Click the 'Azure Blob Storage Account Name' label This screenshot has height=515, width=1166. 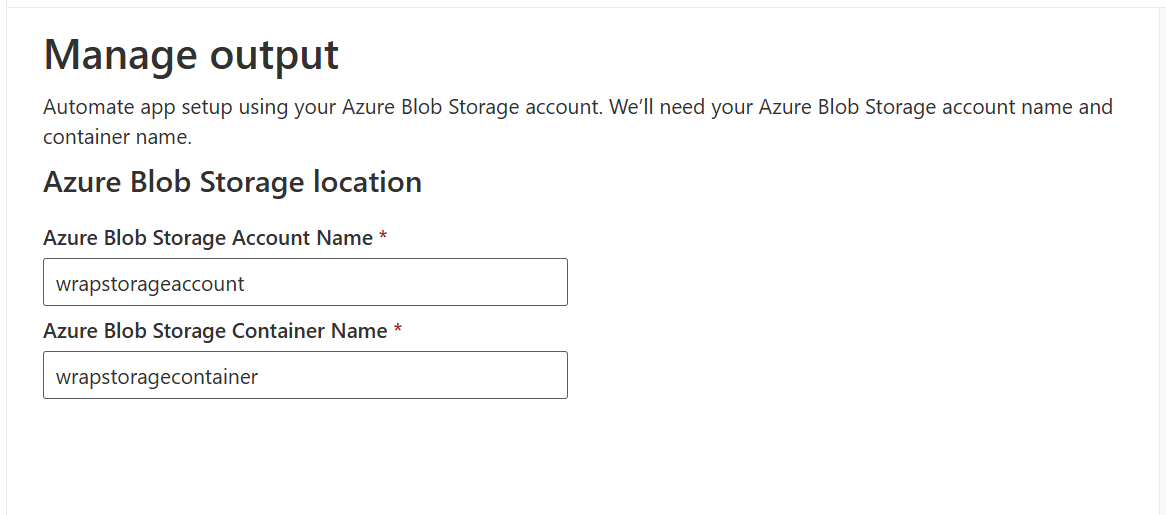[208, 238]
